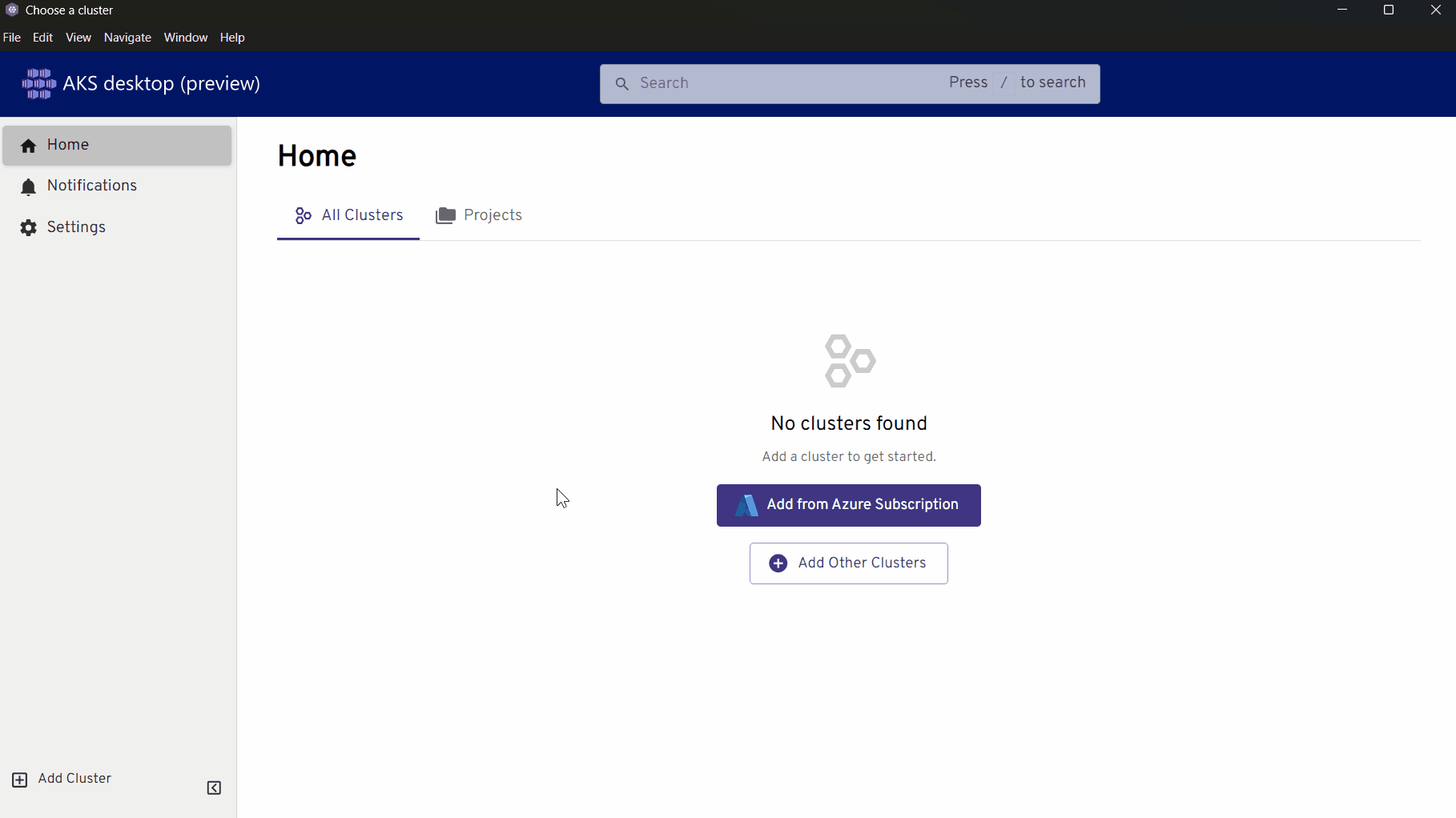Open the File menu

click(11, 37)
